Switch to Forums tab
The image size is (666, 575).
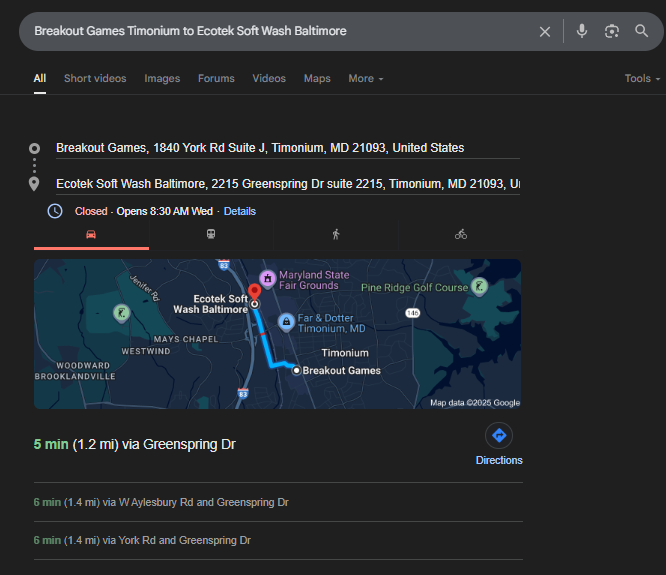(216, 79)
